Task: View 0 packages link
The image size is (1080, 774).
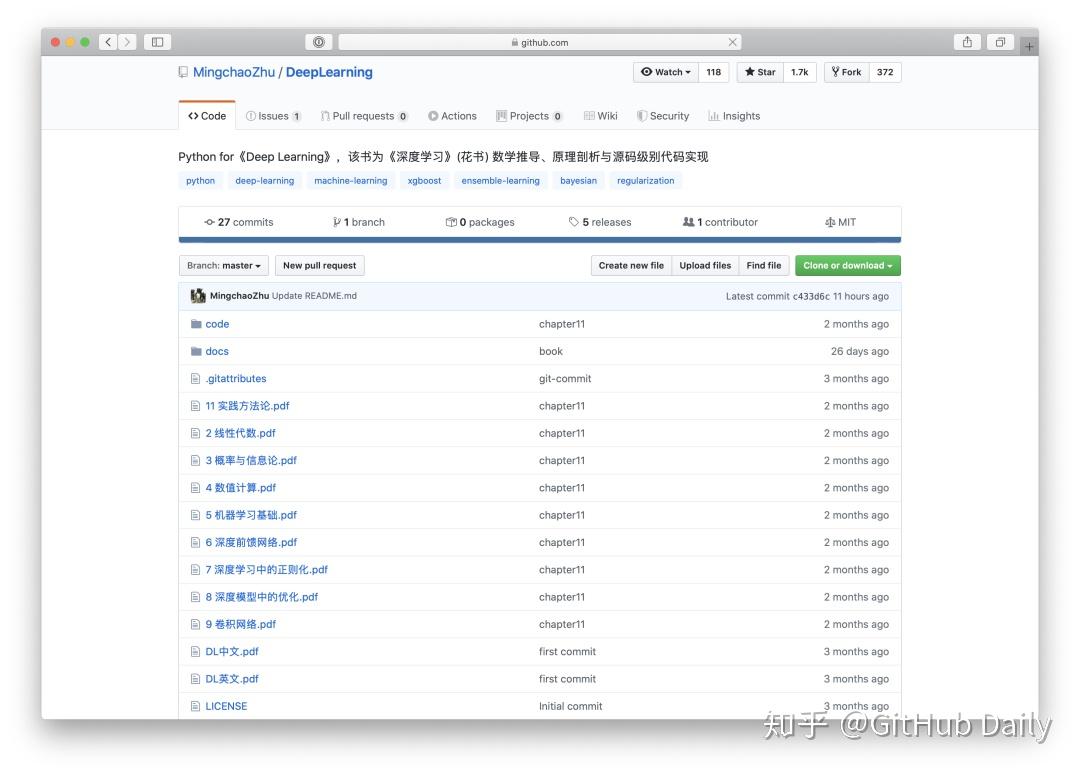Action: tap(480, 222)
